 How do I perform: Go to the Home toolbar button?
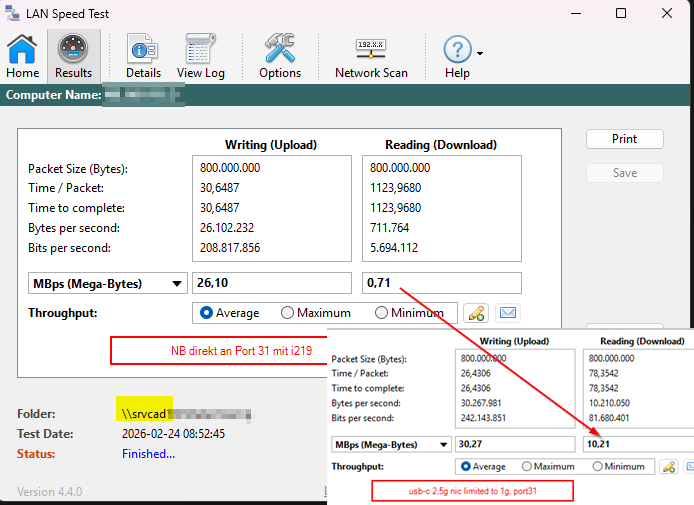point(22,57)
